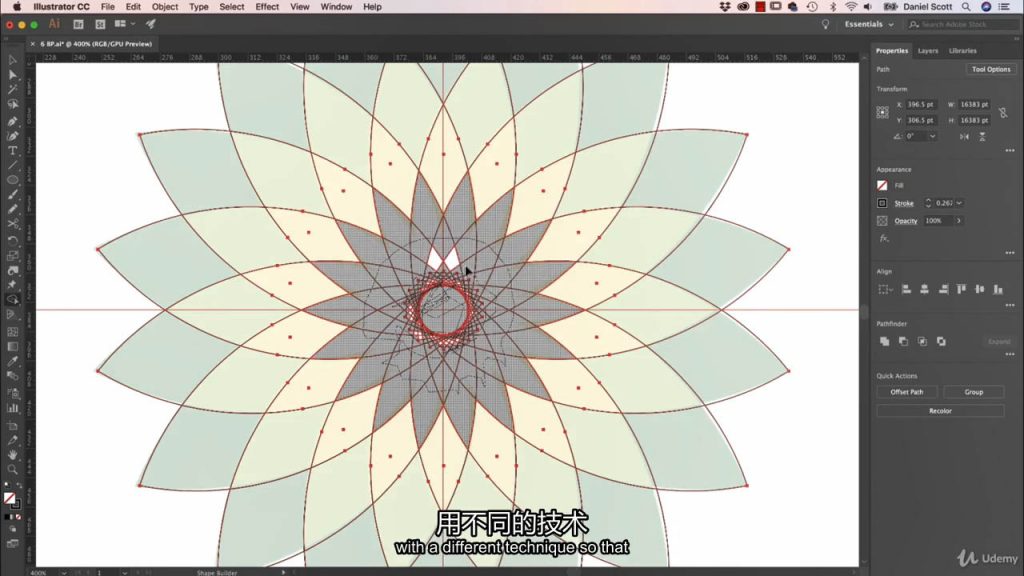Select the Ellipse tool
This screenshot has width=1024, height=576.
pos(12,180)
